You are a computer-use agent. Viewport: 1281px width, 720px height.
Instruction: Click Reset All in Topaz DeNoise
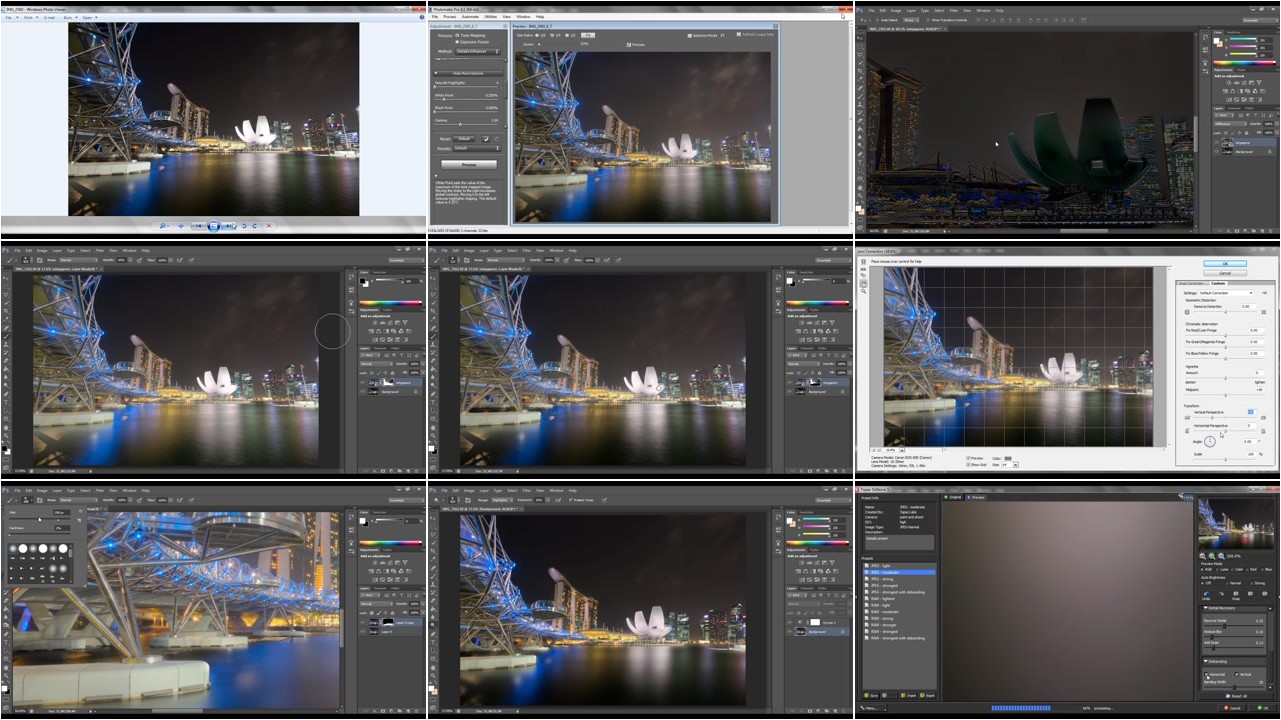click(1236, 696)
